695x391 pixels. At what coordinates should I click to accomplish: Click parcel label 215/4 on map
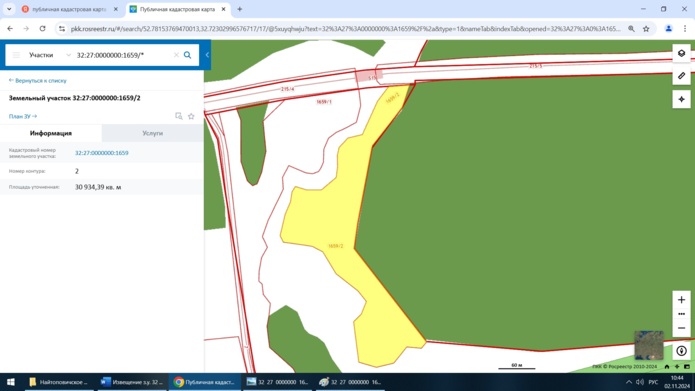287,89
